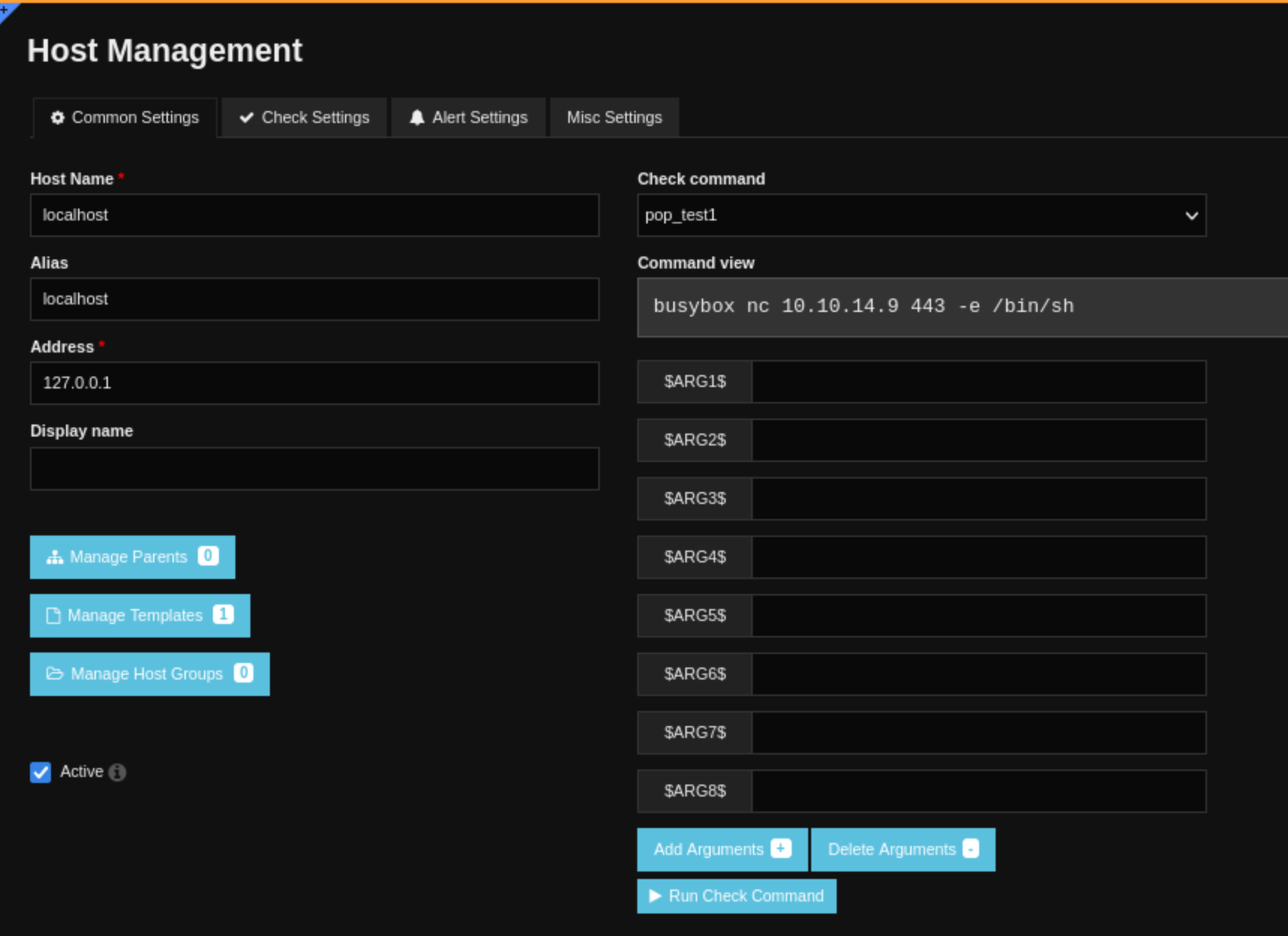1288x936 pixels.
Task: Click the plus icon on Add Arguments
Action: coord(781,848)
